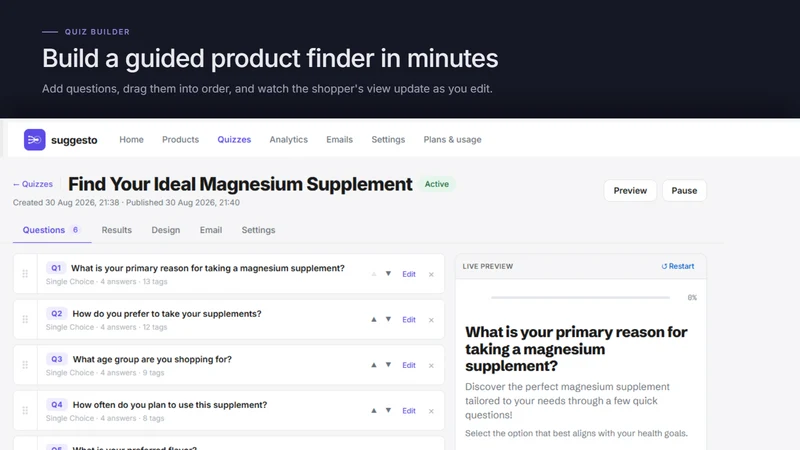This screenshot has width=800, height=450.
Task: Grab the drag handle for Q3
Action: (25, 365)
